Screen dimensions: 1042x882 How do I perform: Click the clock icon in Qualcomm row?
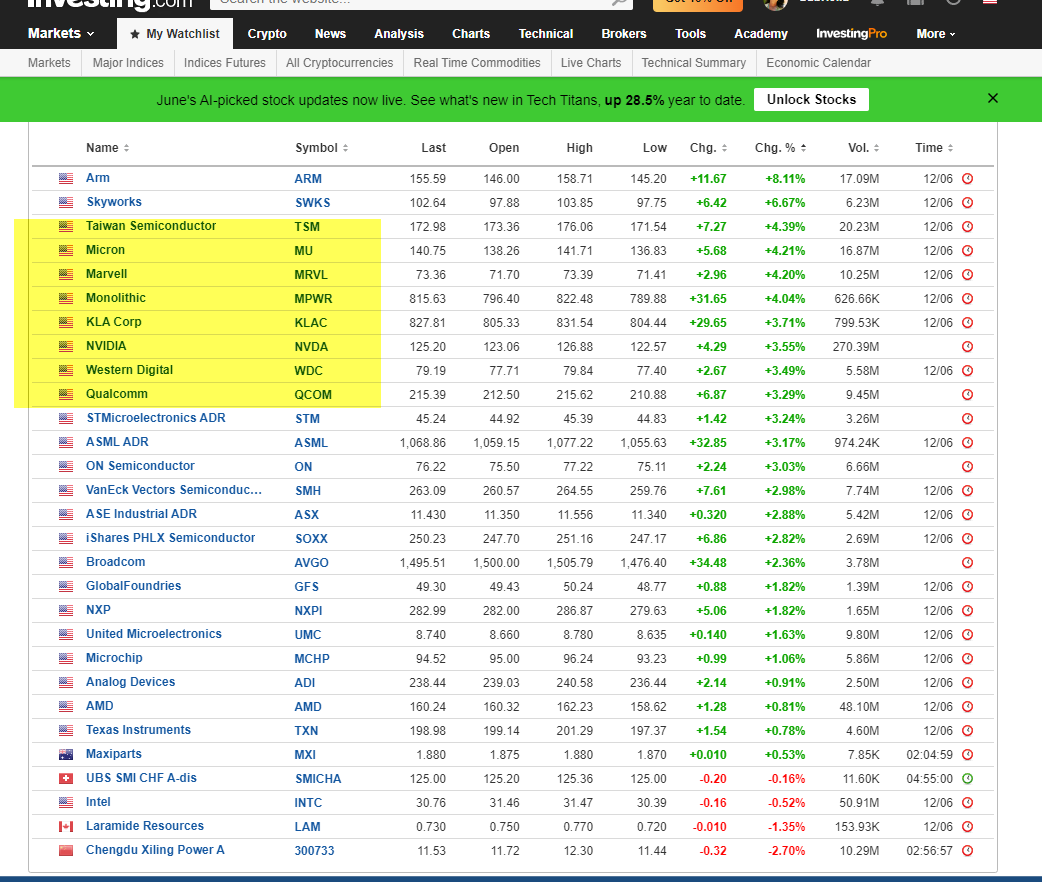point(968,395)
